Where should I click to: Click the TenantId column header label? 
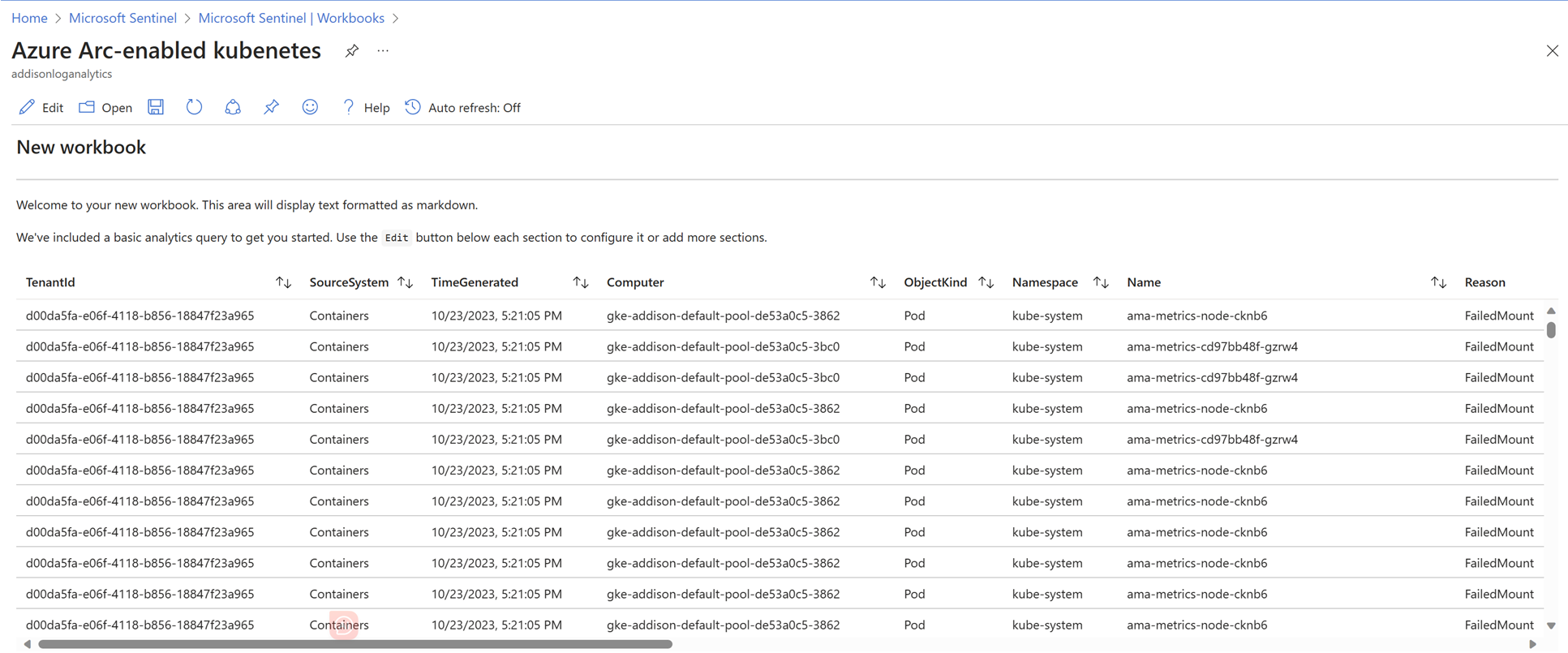[x=50, y=282]
